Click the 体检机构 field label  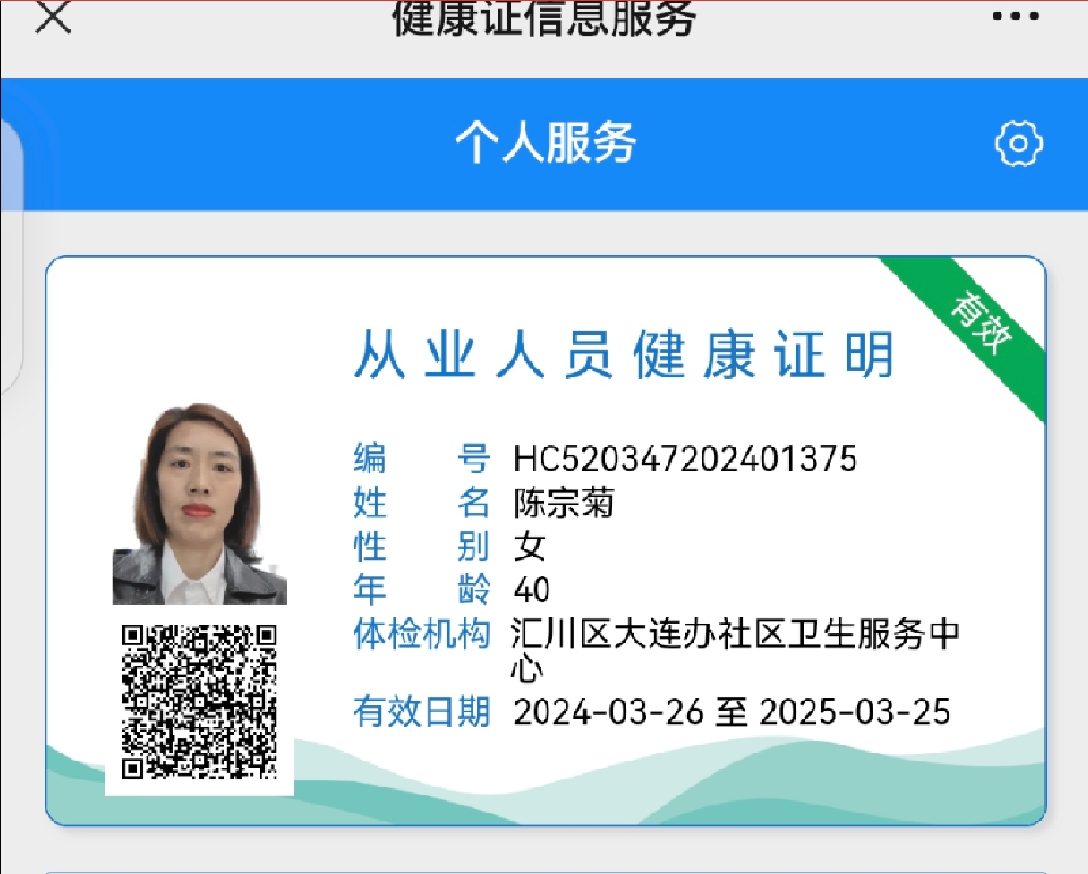pyautogui.click(x=421, y=634)
